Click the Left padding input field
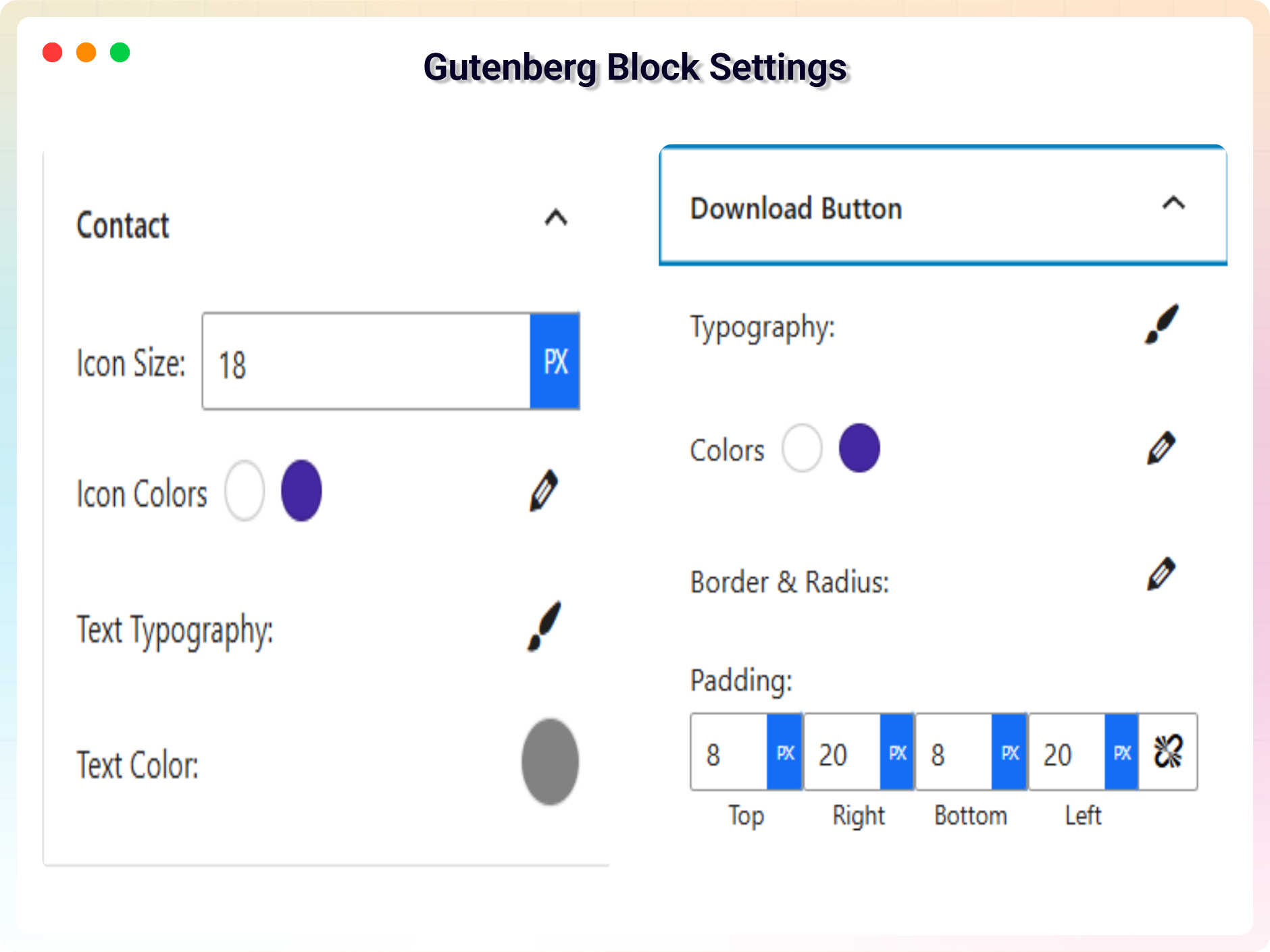The image size is (1270, 952). [x=1067, y=752]
